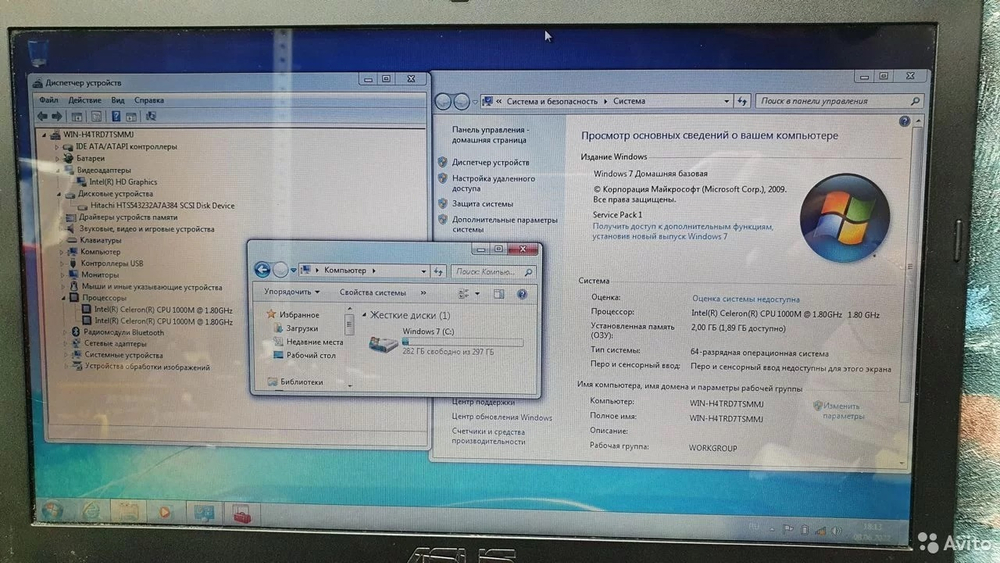Click the scan for hardware changes toolbar icon
Image resolution: width=1000 pixels, height=563 pixels.
151,116
